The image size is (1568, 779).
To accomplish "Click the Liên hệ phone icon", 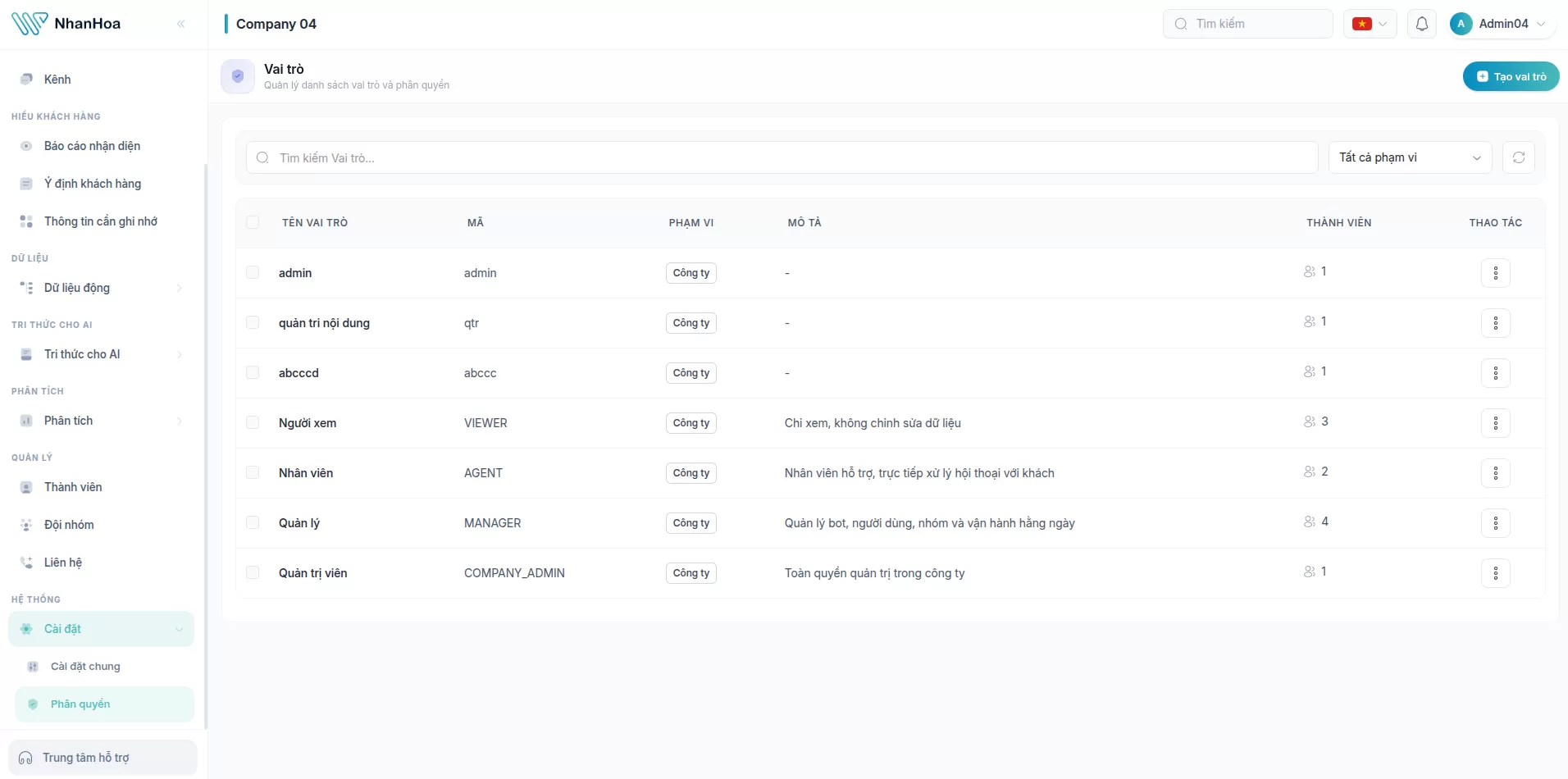I will tap(26, 563).
